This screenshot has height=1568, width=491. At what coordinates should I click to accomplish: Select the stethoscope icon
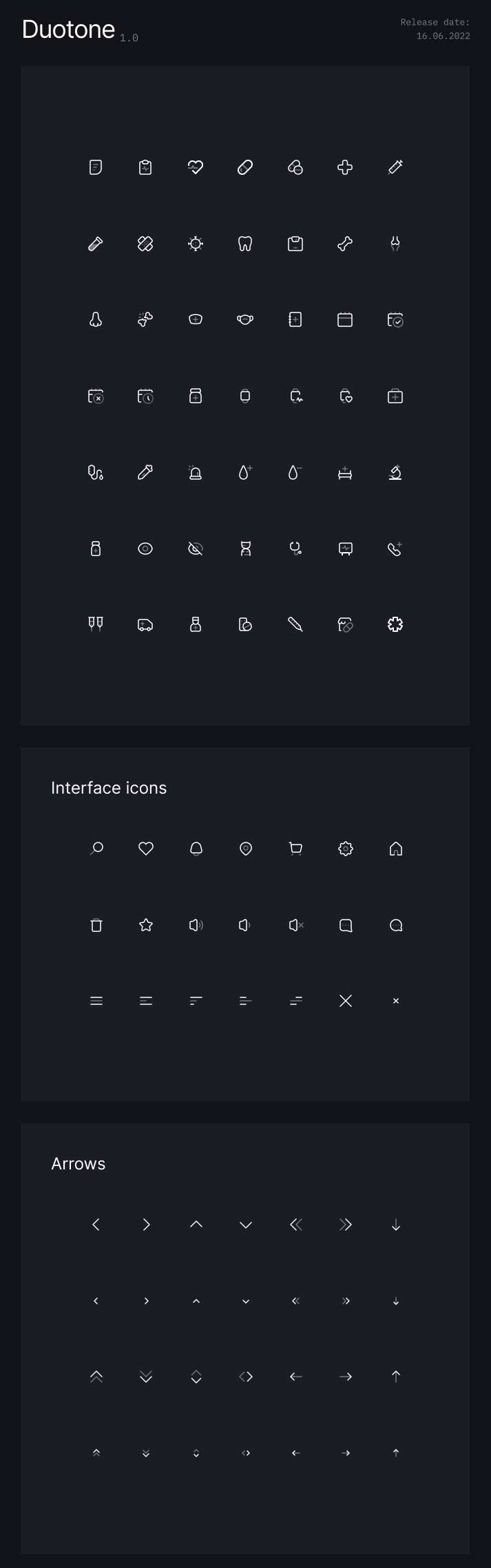295,549
